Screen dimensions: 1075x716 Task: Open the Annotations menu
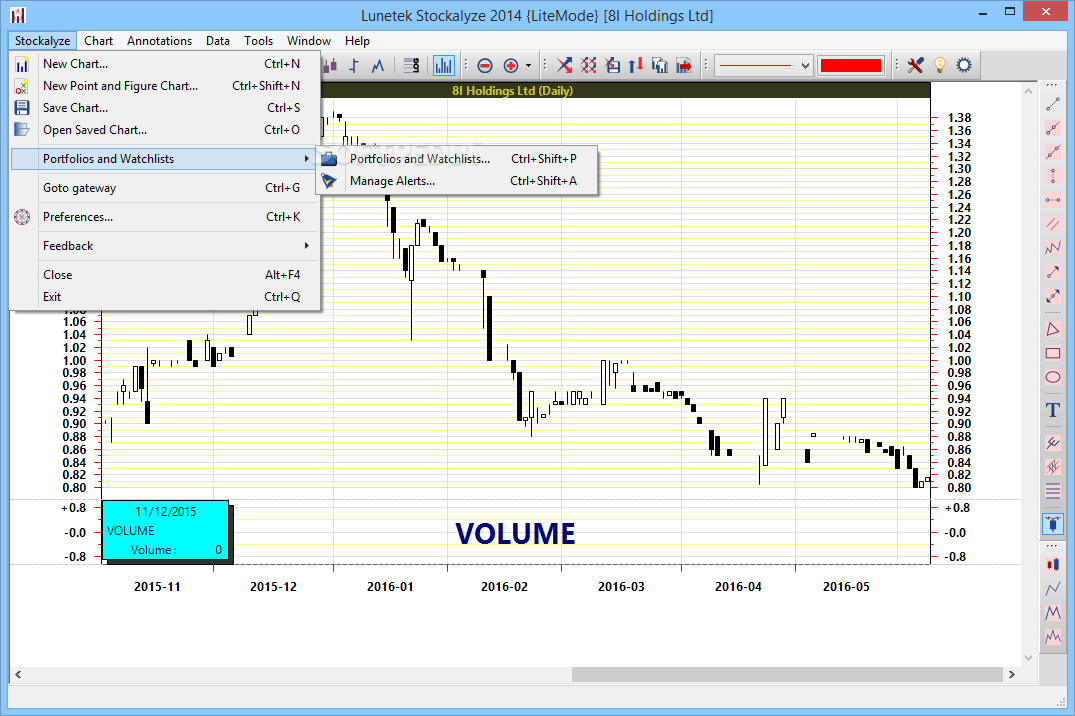(159, 41)
